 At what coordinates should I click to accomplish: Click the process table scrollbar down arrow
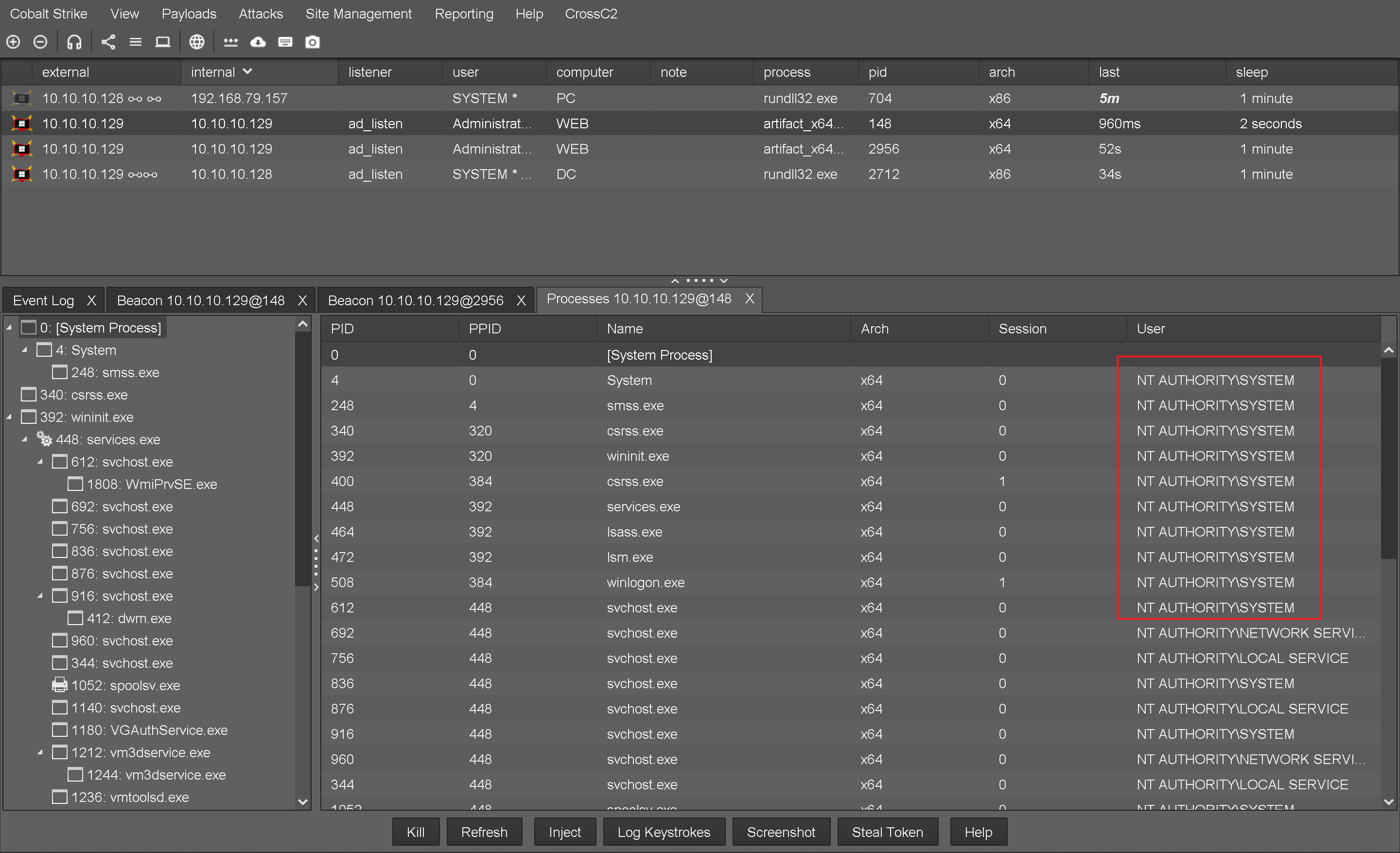[x=1389, y=802]
